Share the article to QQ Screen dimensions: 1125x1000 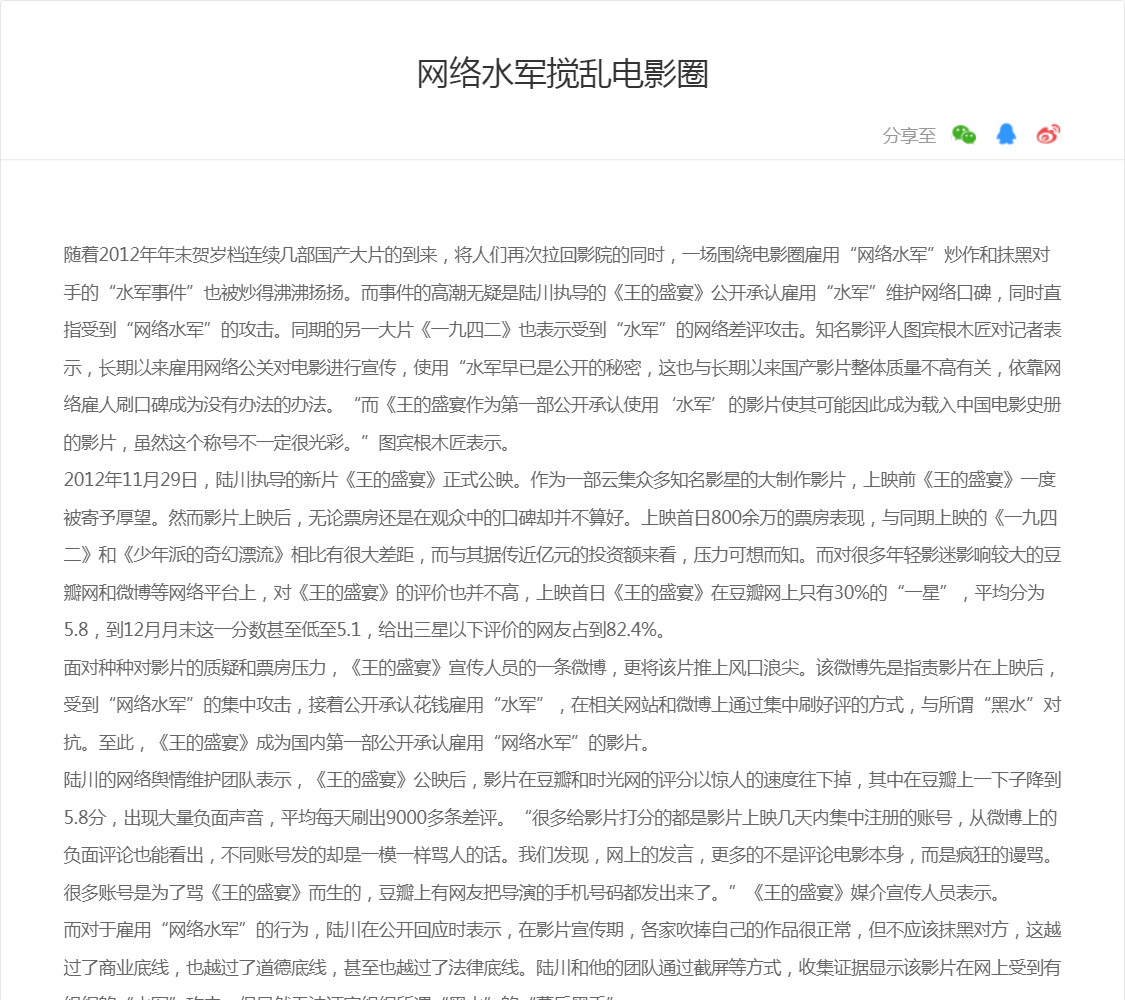coord(1006,135)
